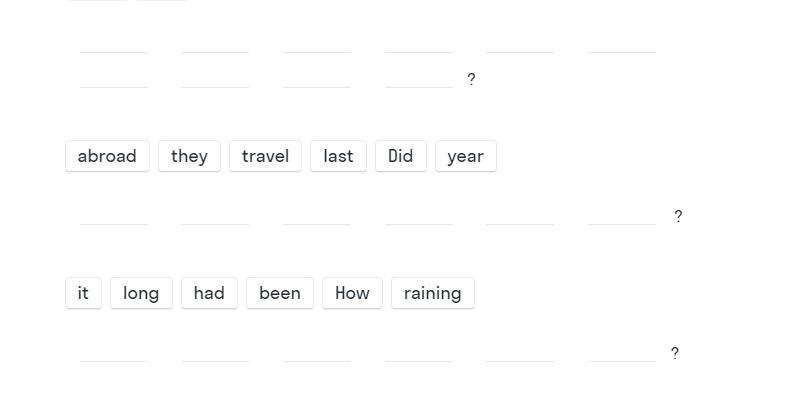Choose the 'had' word tile
The image size is (792, 397).
tap(209, 293)
